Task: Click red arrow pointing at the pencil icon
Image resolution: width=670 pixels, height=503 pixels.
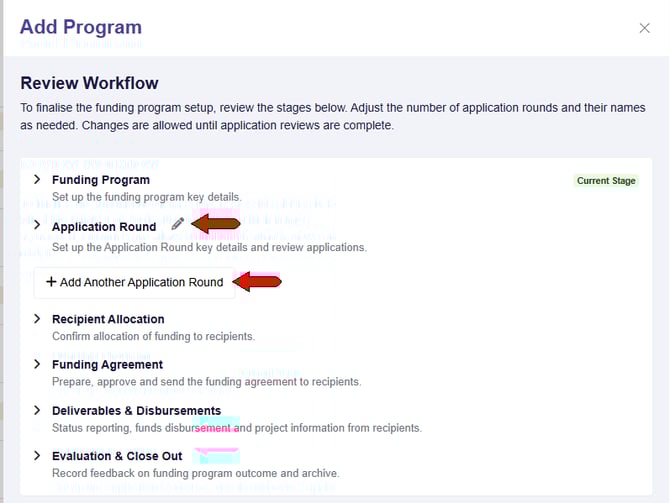Action: tap(215, 224)
